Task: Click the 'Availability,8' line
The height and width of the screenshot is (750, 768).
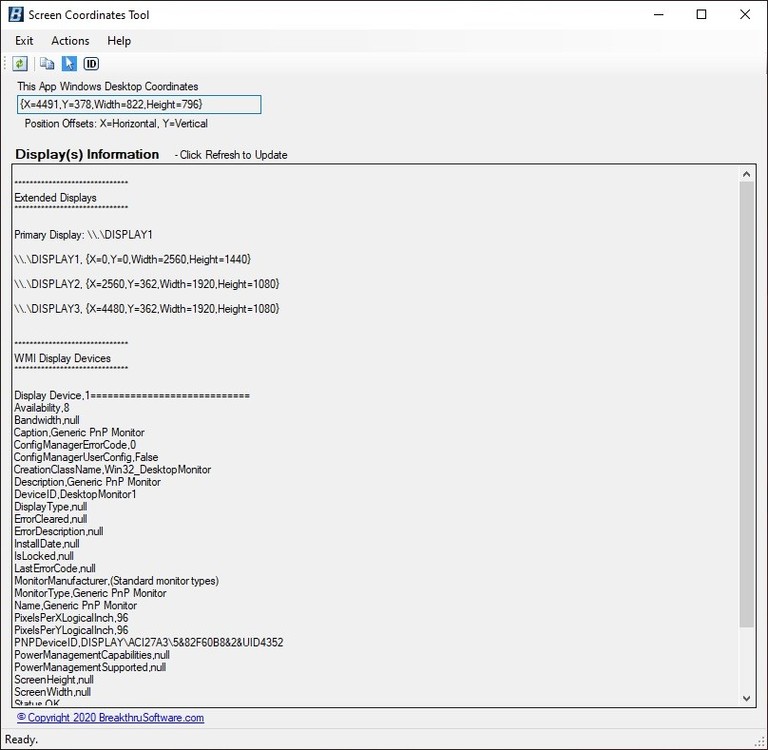Action: point(42,408)
